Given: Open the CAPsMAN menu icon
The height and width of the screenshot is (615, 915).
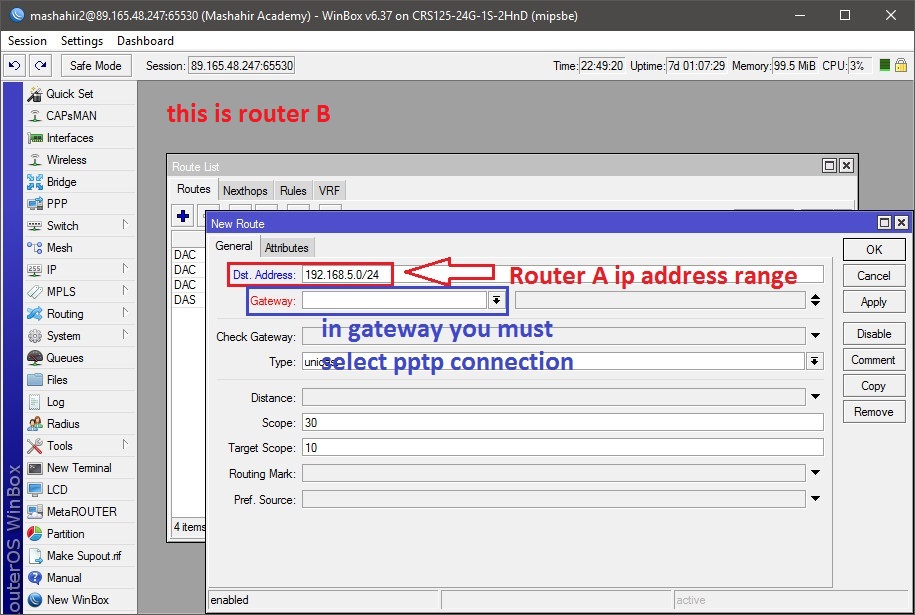Looking at the screenshot, I should (x=35, y=116).
